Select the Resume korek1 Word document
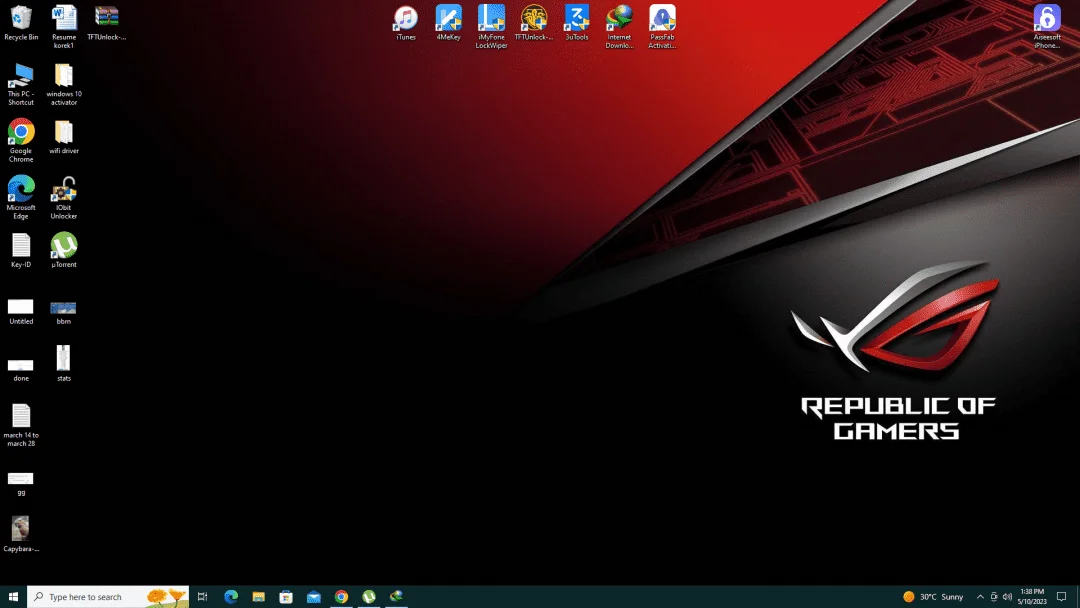This screenshot has height=608, width=1080. click(x=63, y=26)
